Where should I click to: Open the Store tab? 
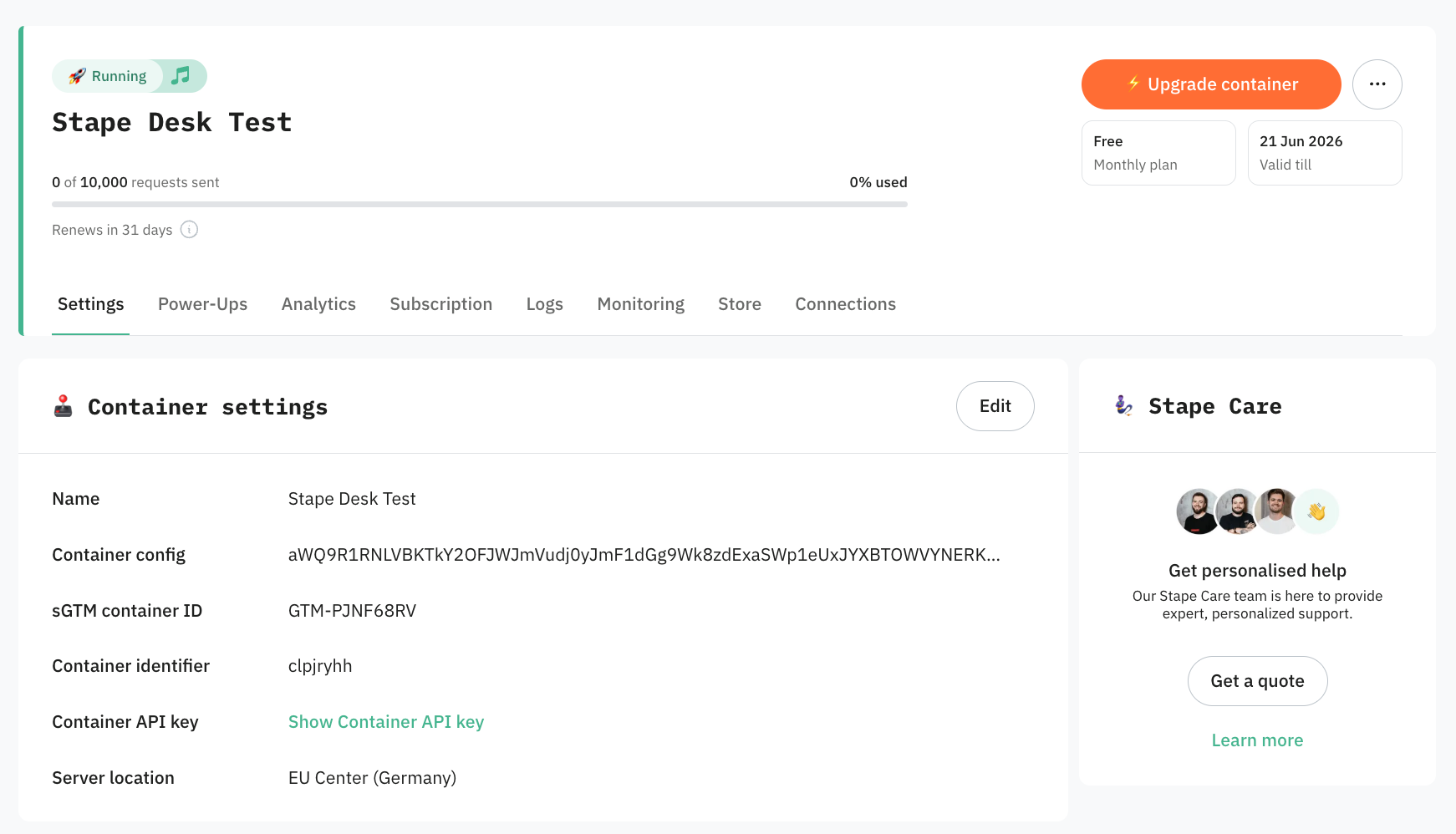[x=740, y=304]
